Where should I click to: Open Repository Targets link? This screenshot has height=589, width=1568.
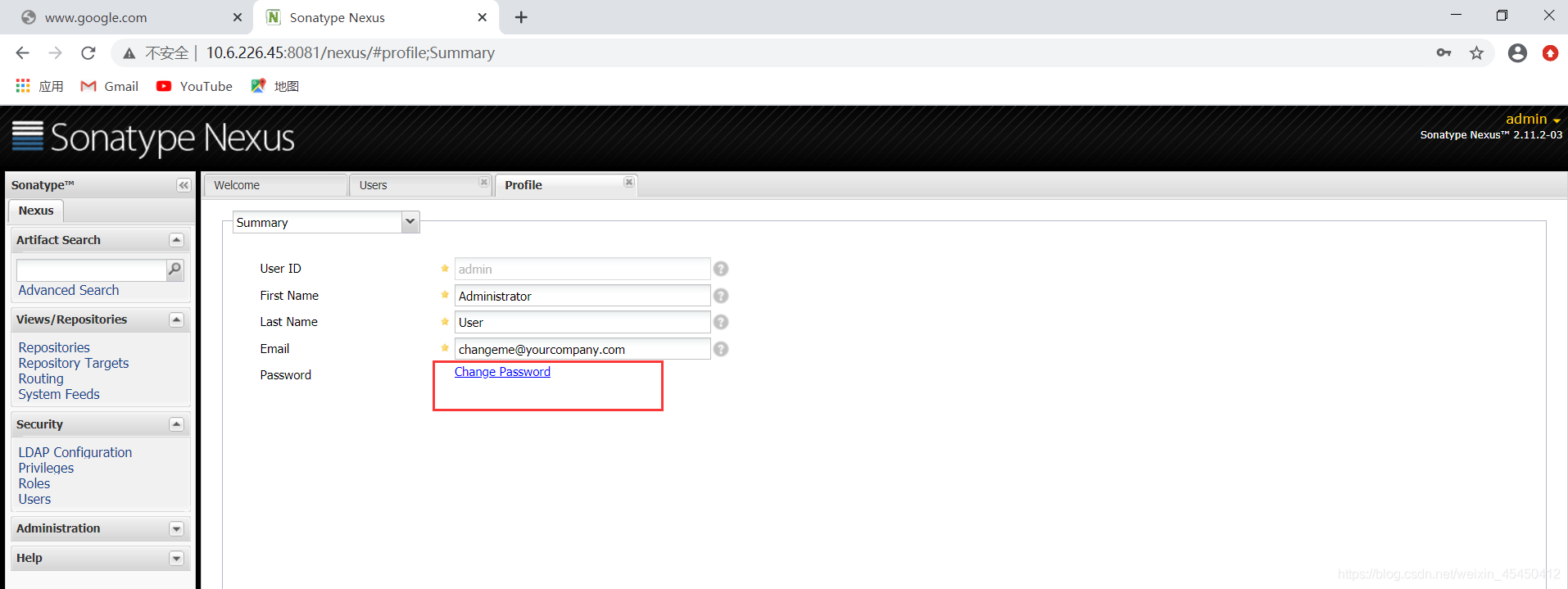coord(74,363)
